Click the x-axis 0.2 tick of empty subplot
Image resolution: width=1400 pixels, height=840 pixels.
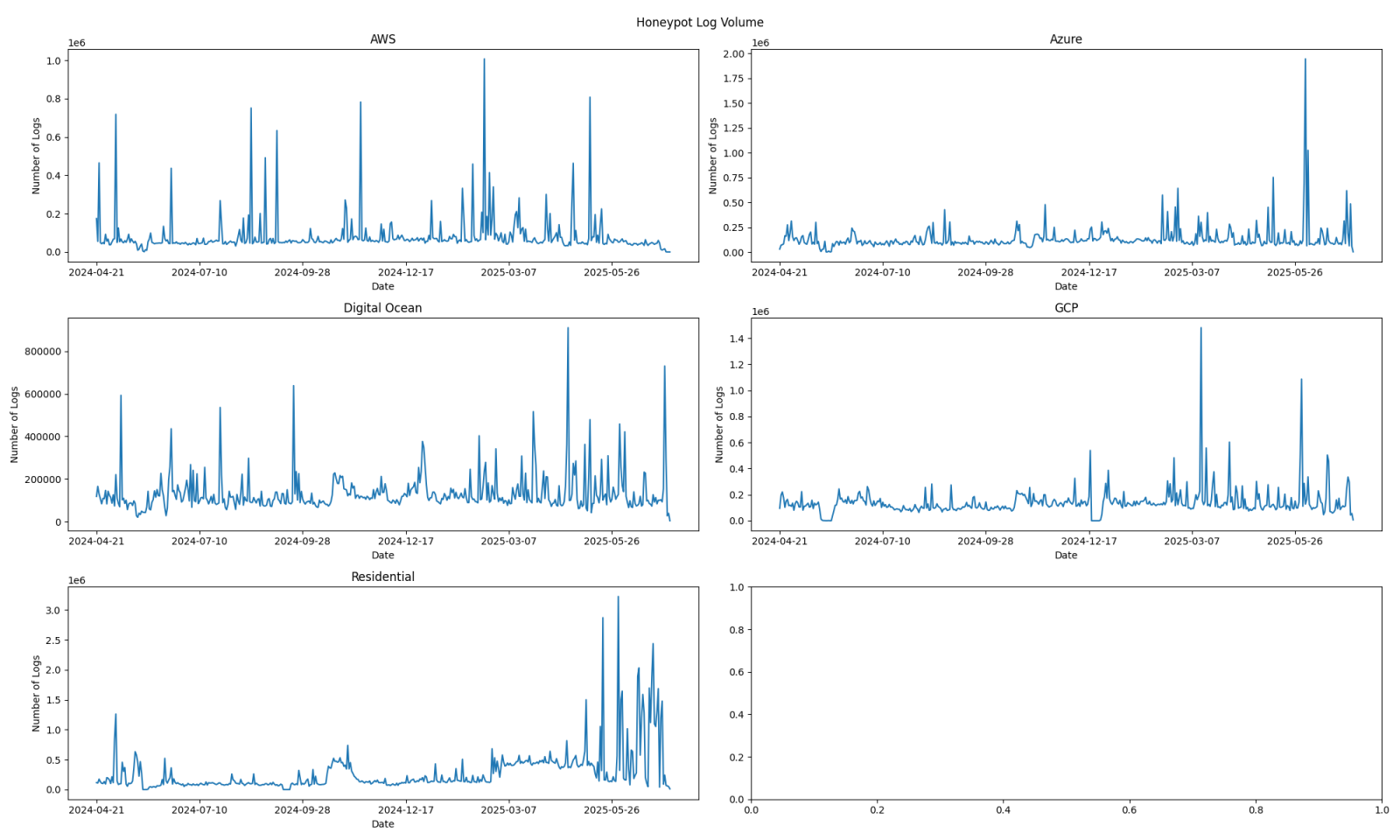coord(878,809)
